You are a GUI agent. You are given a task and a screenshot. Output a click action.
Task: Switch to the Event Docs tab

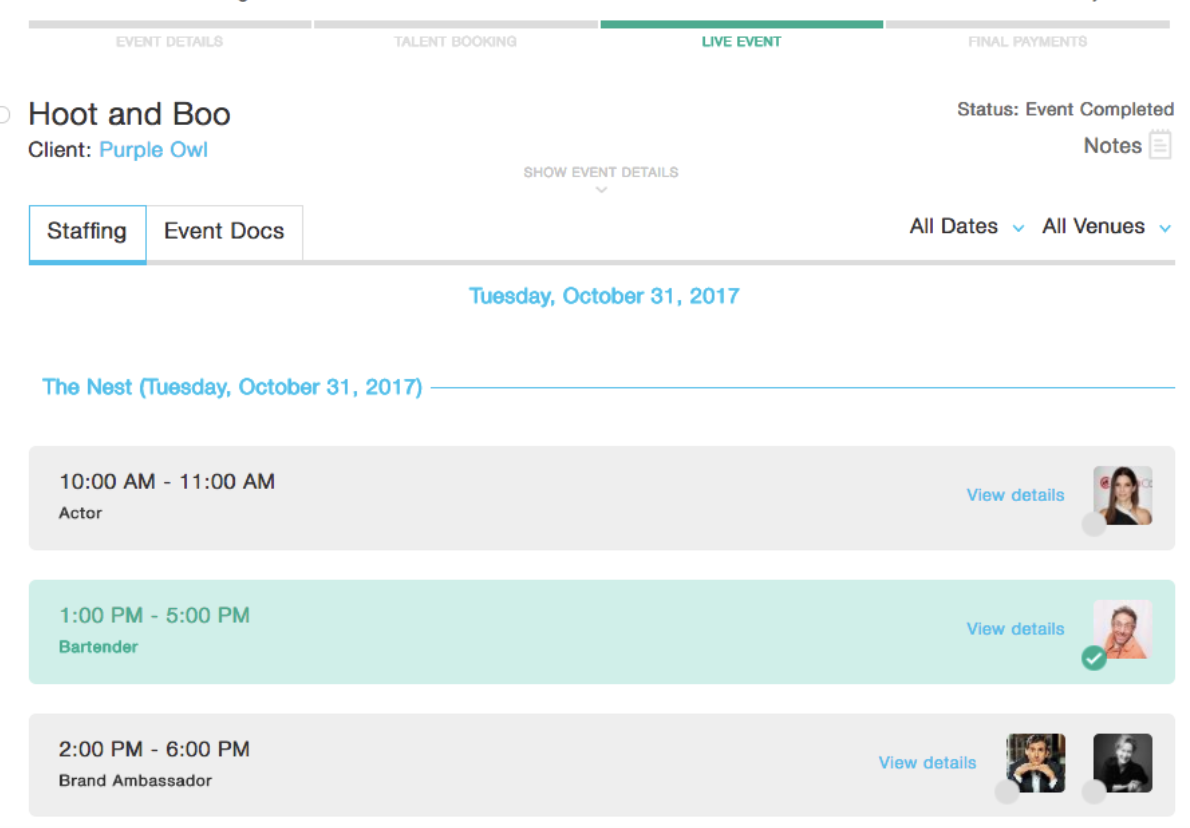(224, 232)
